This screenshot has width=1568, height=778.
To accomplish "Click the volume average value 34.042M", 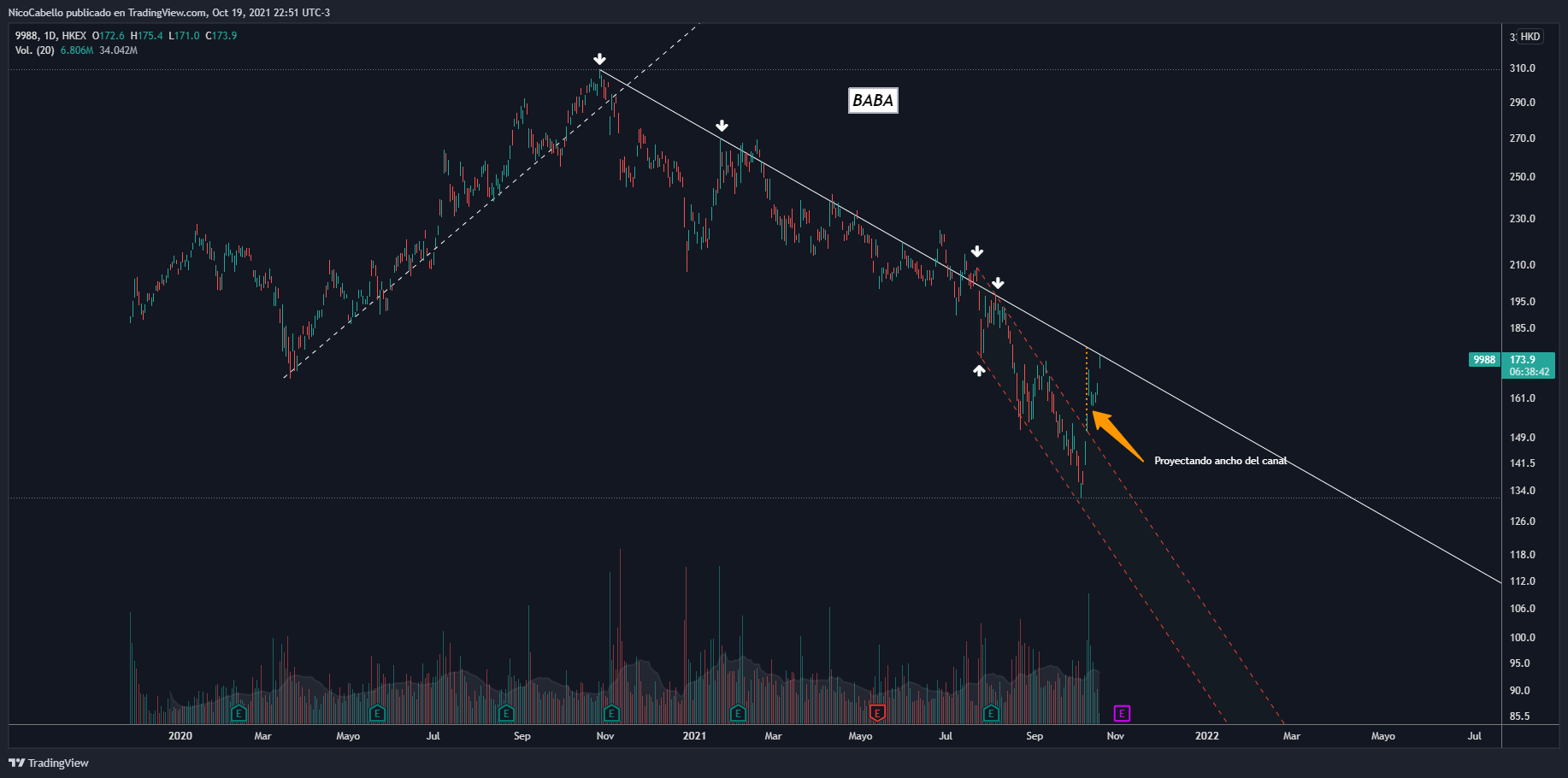I will (x=118, y=50).
